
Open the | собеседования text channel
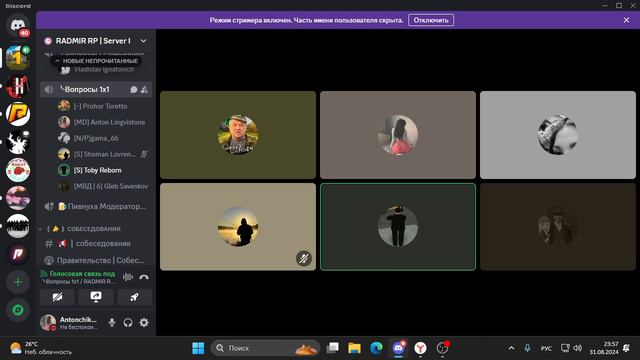[96, 243]
